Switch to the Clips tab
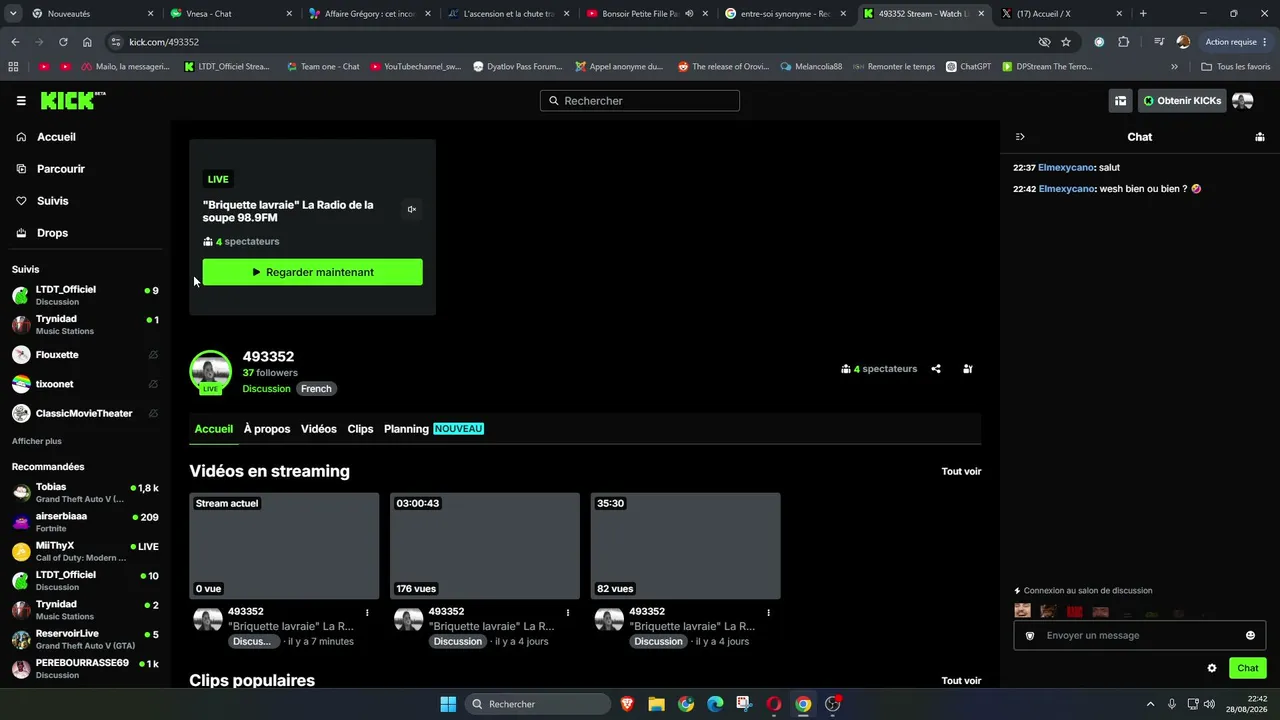The width and height of the screenshot is (1280, 720). click(x=360, y=429)
